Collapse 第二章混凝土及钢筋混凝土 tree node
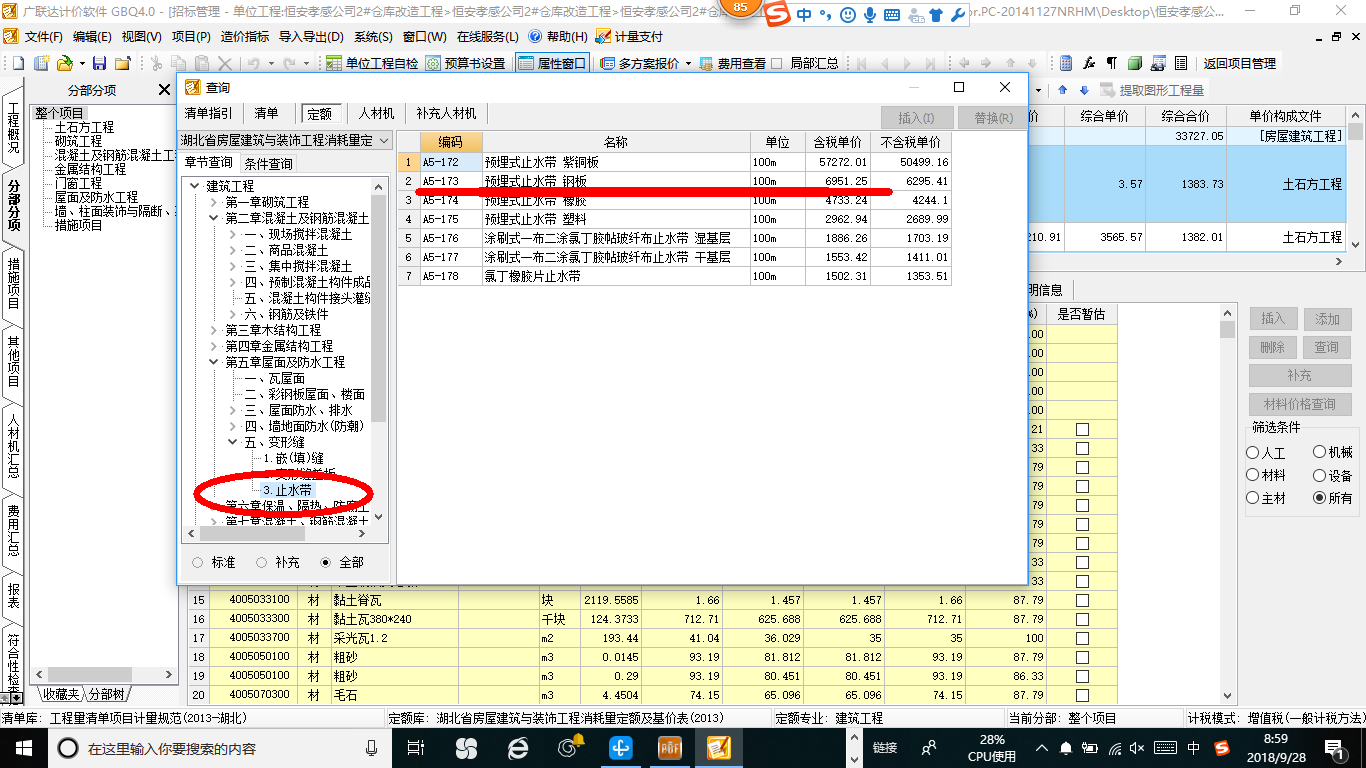The width and height of the screenshot is (1366, 768). pyautogui.click(x=213, y=218)
